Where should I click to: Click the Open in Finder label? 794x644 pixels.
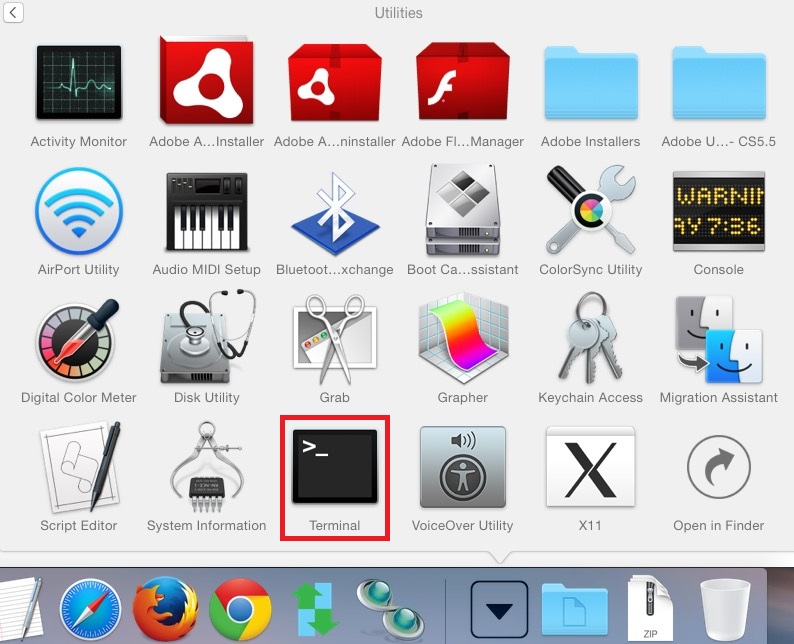(x=719, y=526)
